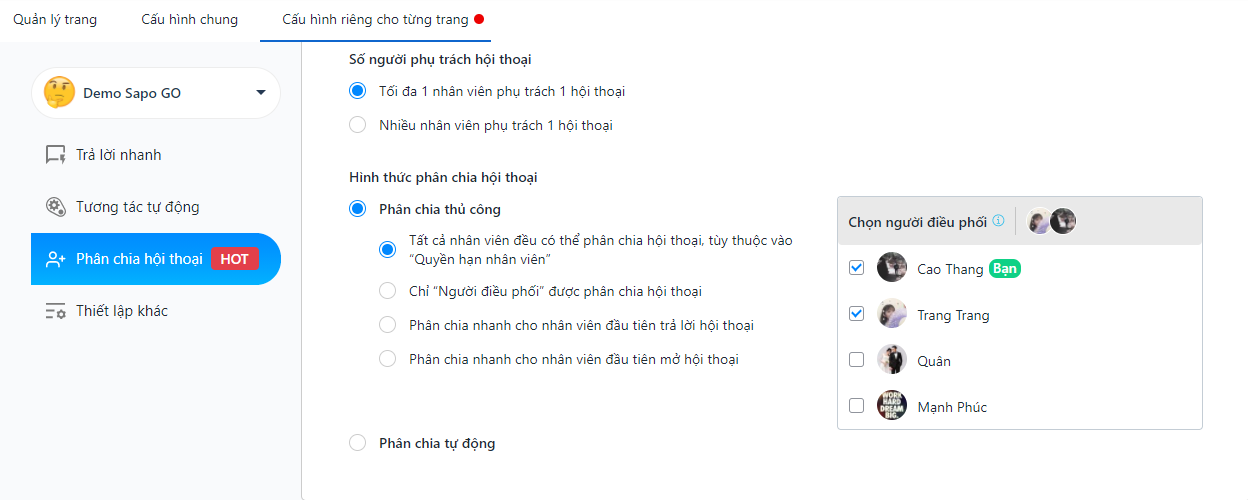
Task: Click the red HOT badge
Action: pos(235,259)
